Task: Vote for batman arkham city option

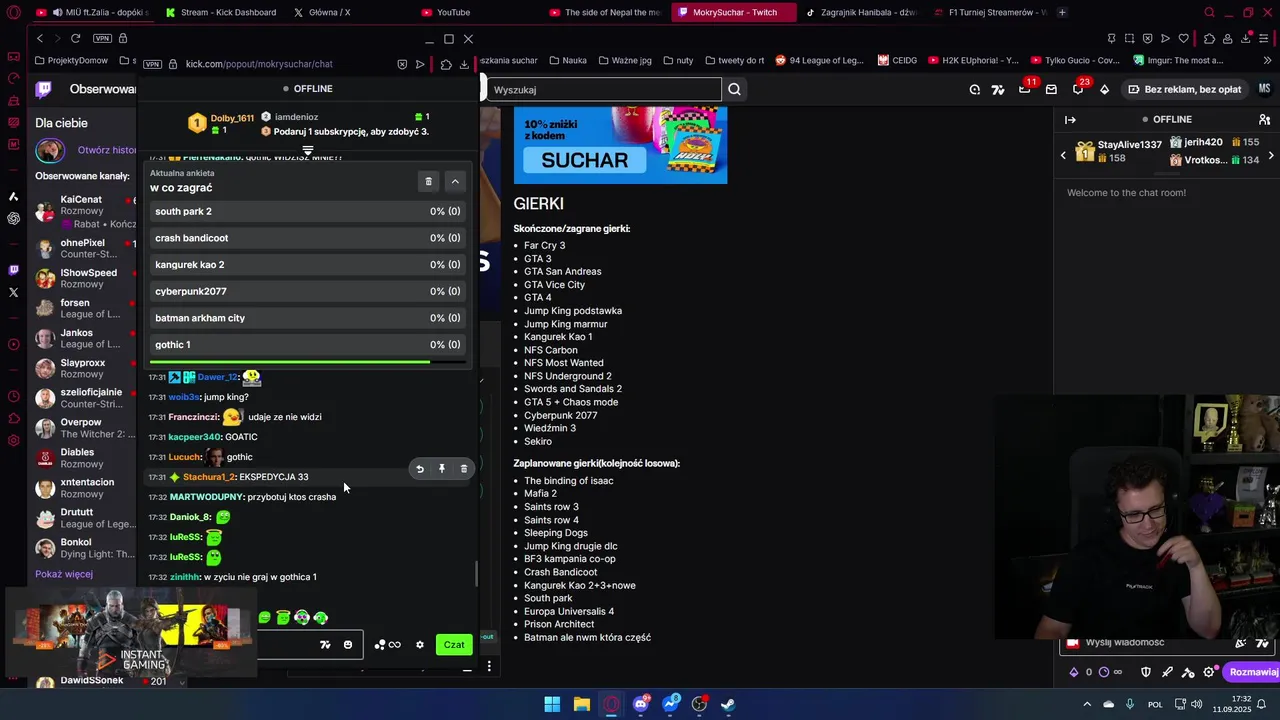Action: pyautogui.click(x=307, y=318)
